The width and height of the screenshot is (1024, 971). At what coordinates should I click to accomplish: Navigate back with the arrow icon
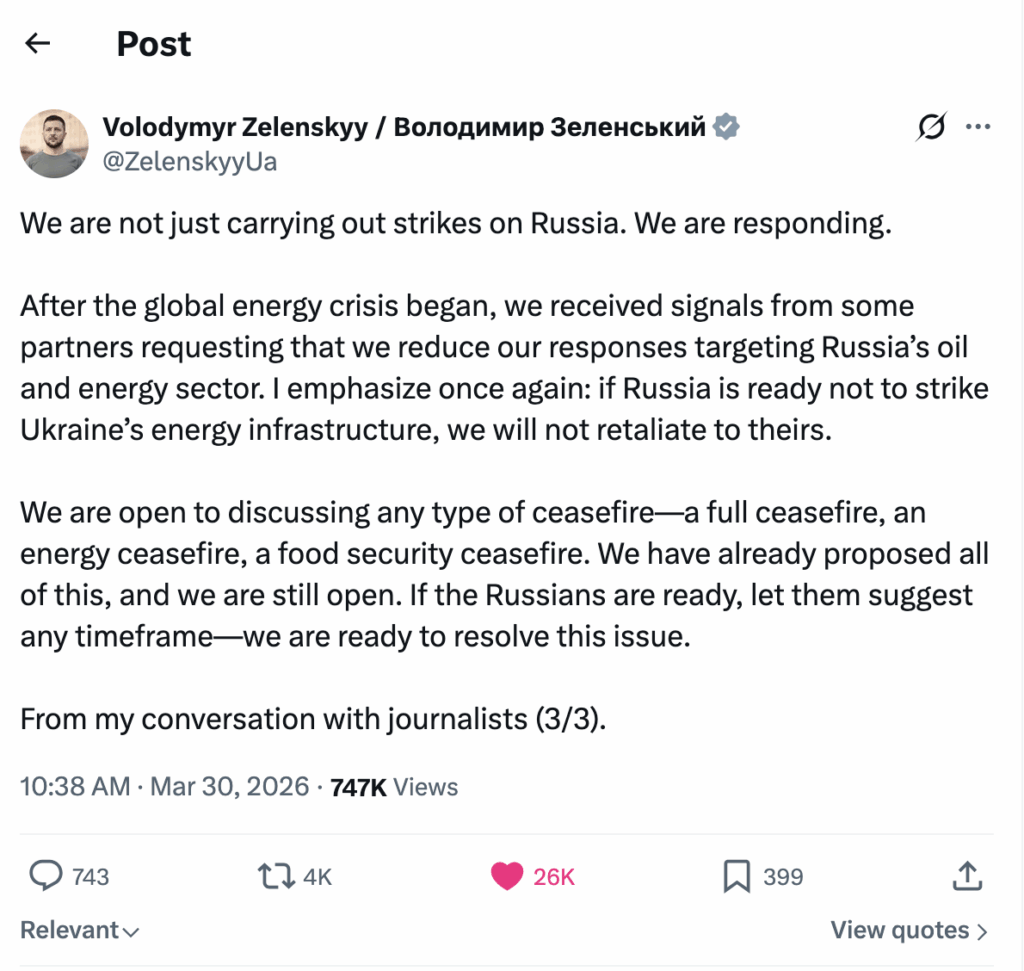[37, 43]
